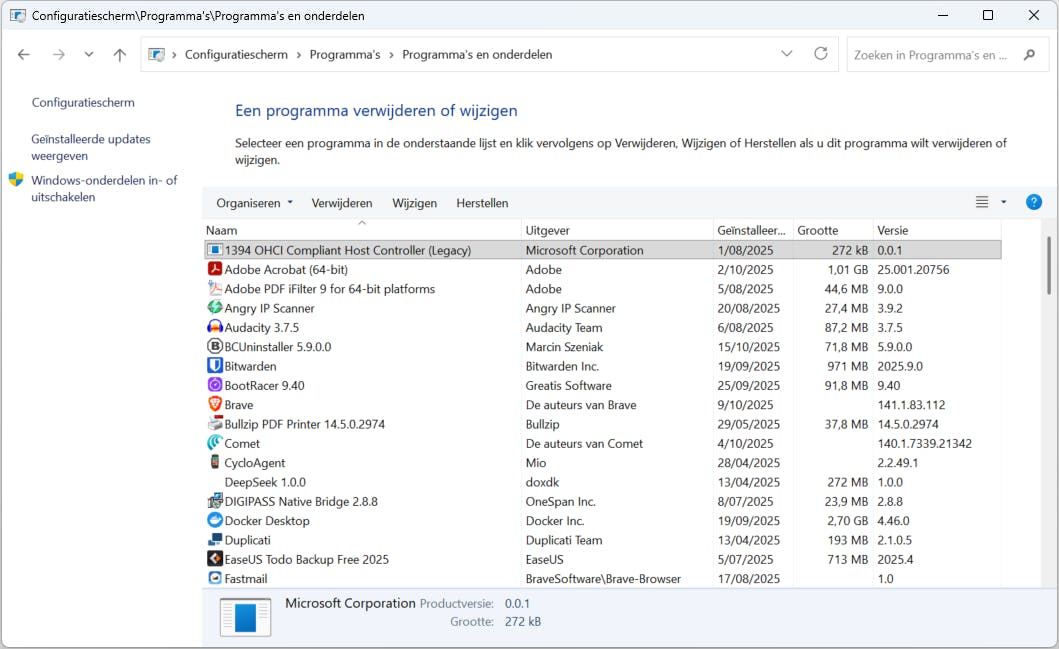Viewport: 1059px width, 649px height.
Task: Expand the address bar history dropdown
Action: [787, 54]
